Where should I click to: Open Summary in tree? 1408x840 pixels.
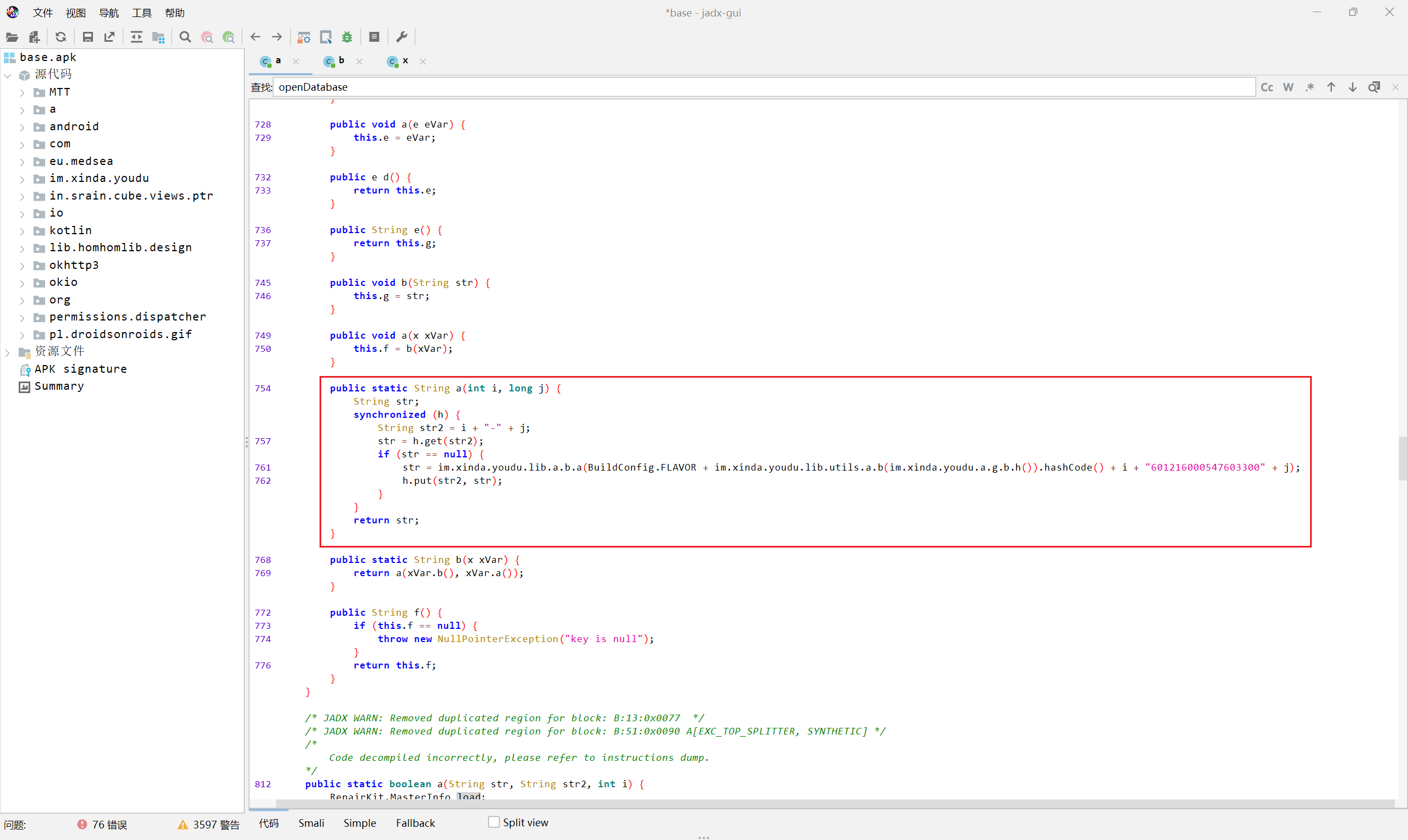tap(59, 386)
